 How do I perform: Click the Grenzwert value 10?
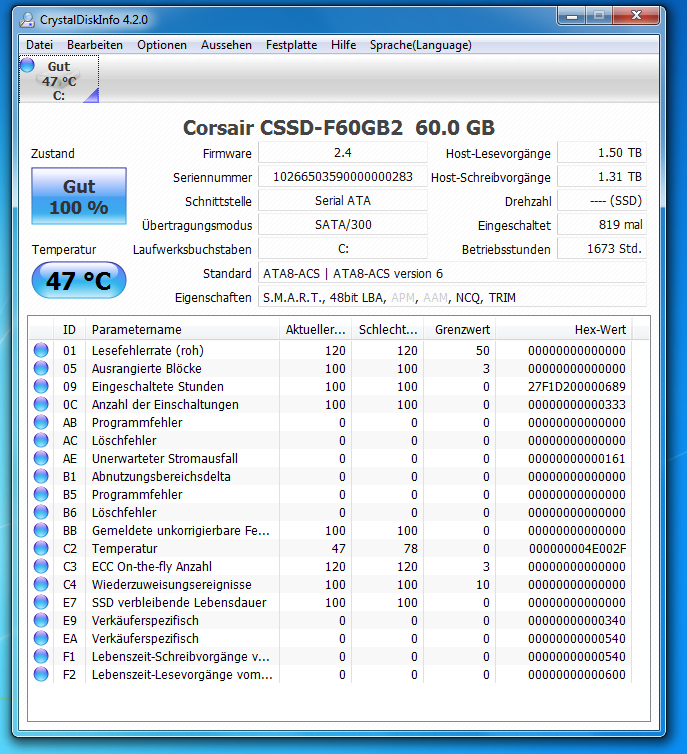click(x=483, y=585)
